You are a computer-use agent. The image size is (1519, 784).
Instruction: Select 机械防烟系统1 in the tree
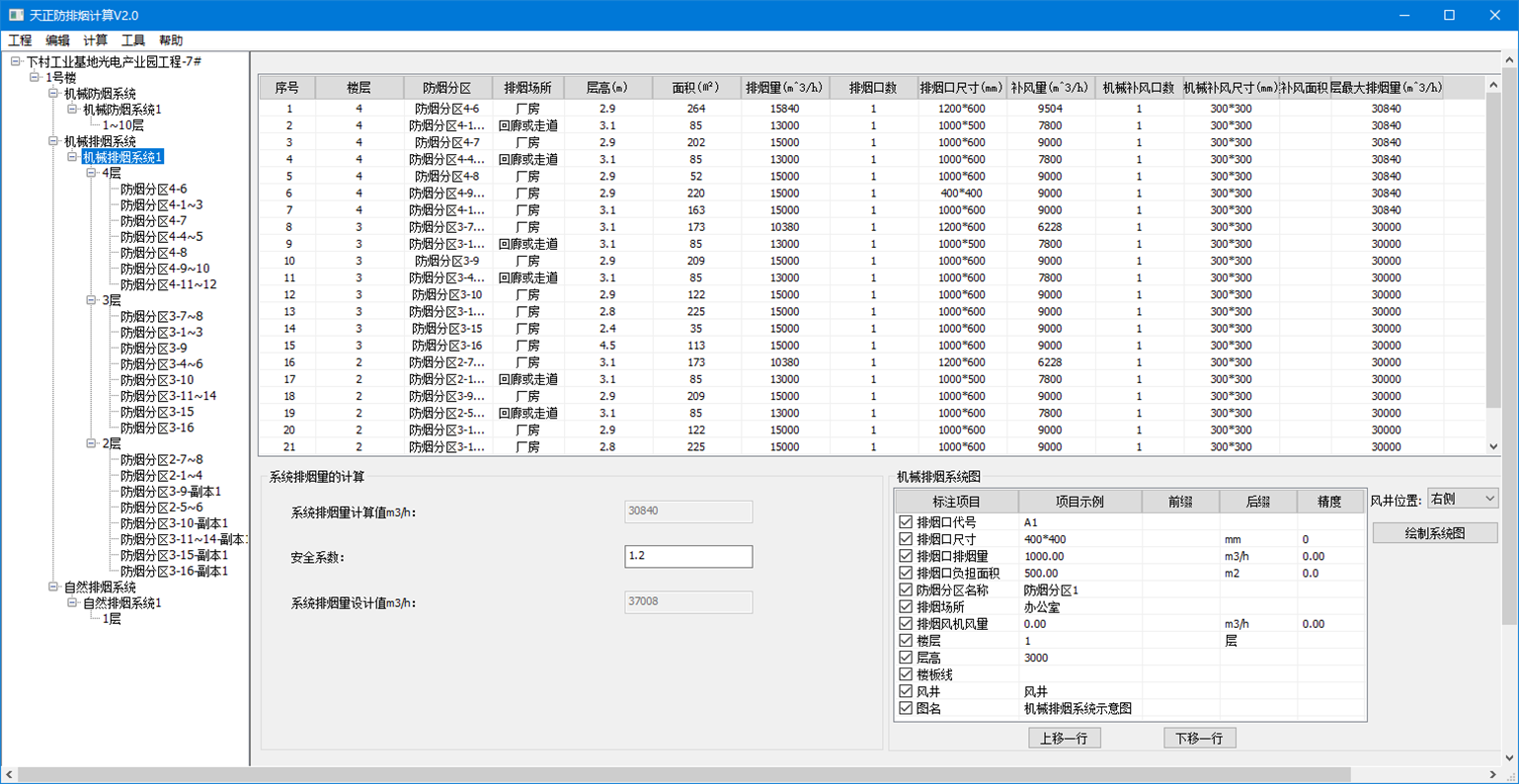click(122, 110)
